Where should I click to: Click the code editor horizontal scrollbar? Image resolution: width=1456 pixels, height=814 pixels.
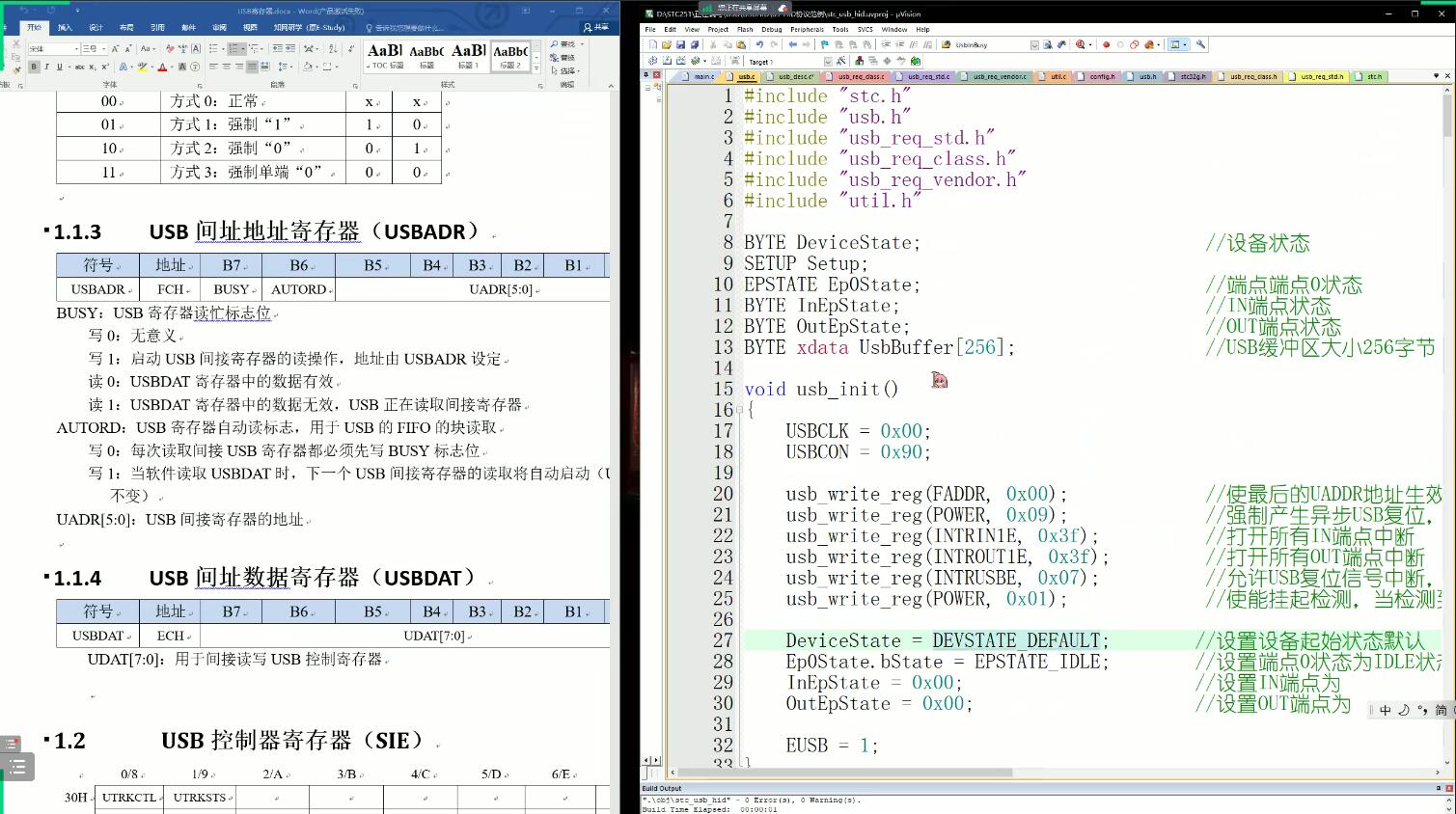tap(844, 773)
